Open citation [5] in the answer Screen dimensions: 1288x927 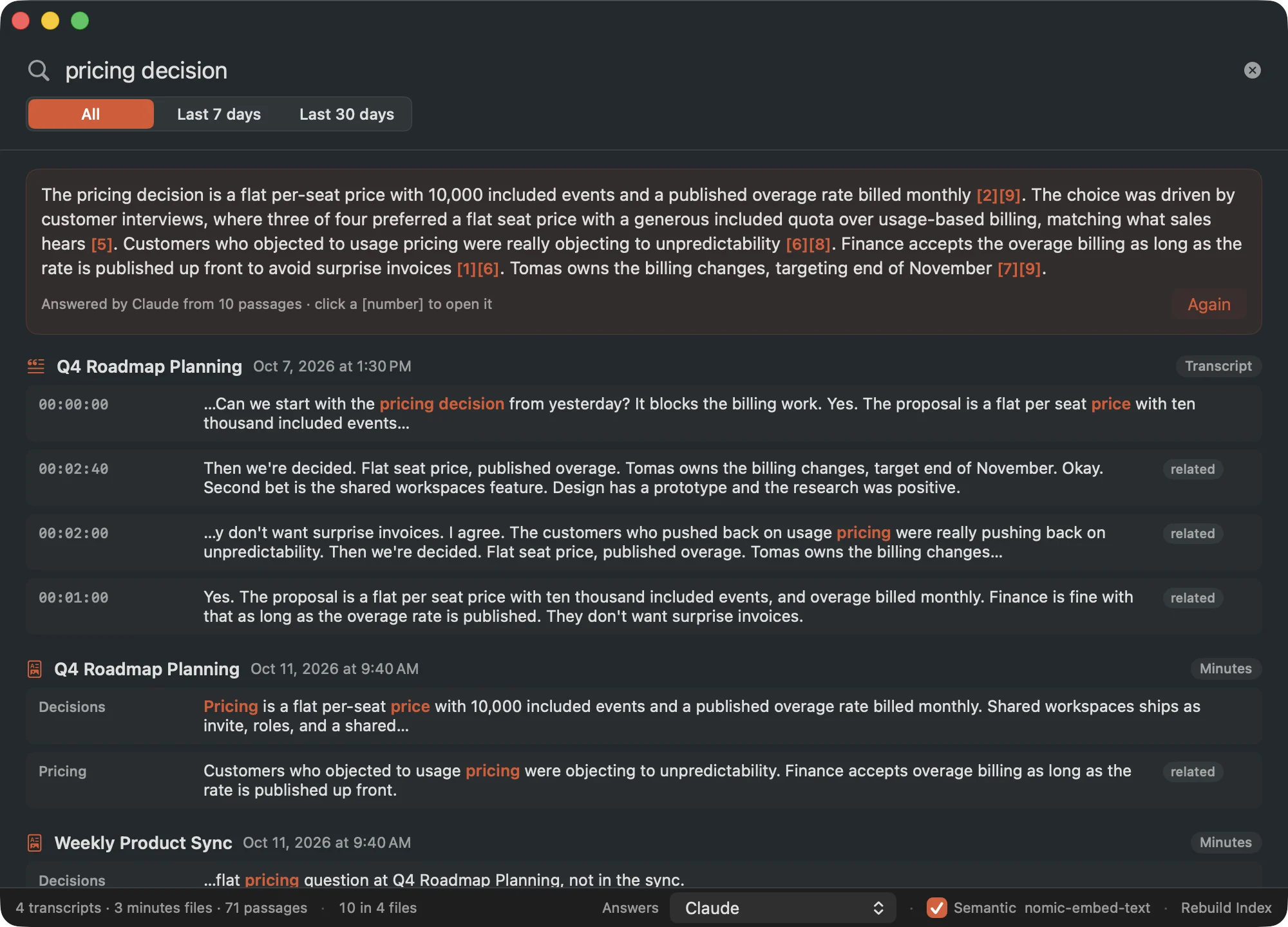[102, 244]
